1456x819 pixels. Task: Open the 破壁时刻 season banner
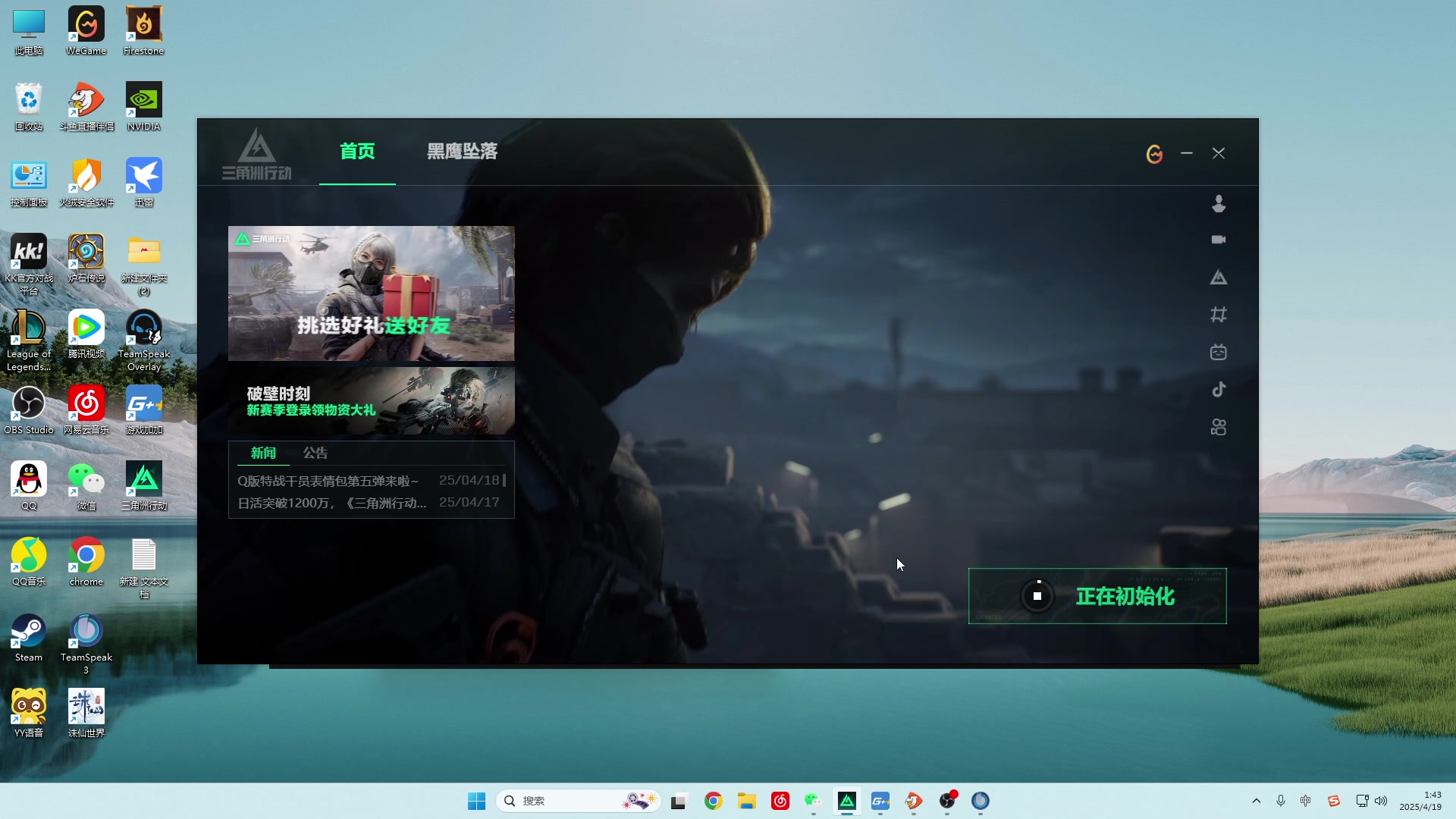pyautogui.click(x=372, y=401)
